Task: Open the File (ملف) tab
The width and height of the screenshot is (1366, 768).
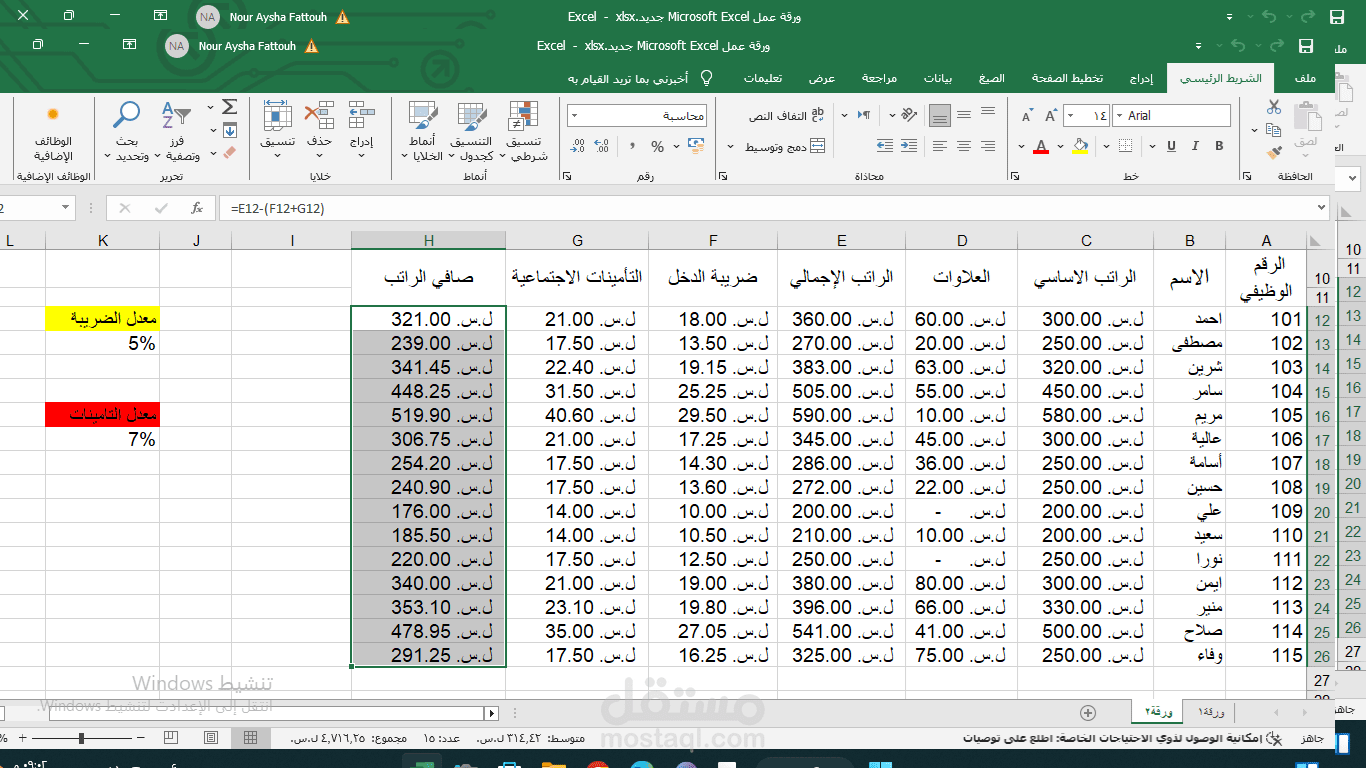Action: point(1305,78)
